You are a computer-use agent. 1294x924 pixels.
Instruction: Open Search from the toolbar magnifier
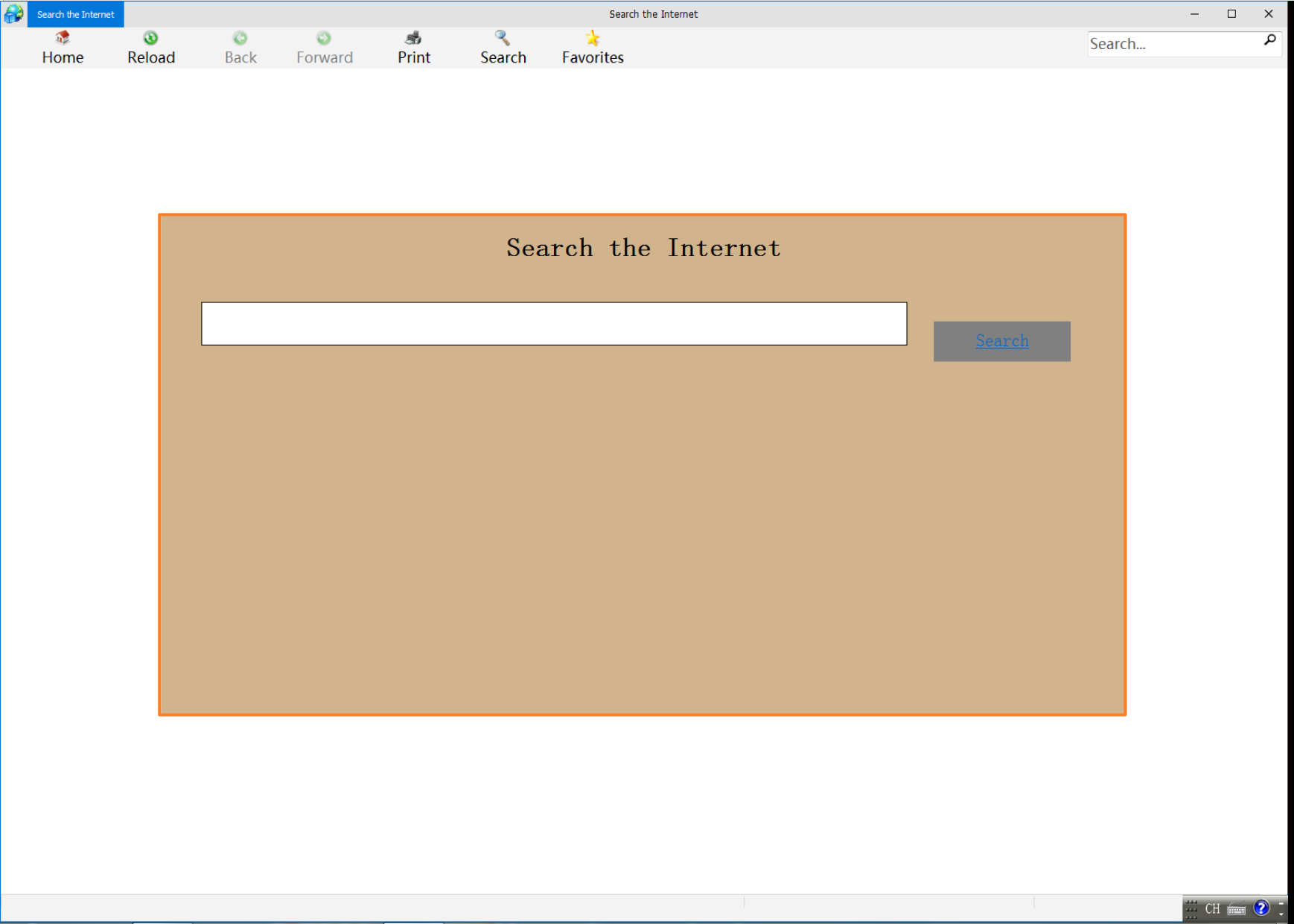503,38
